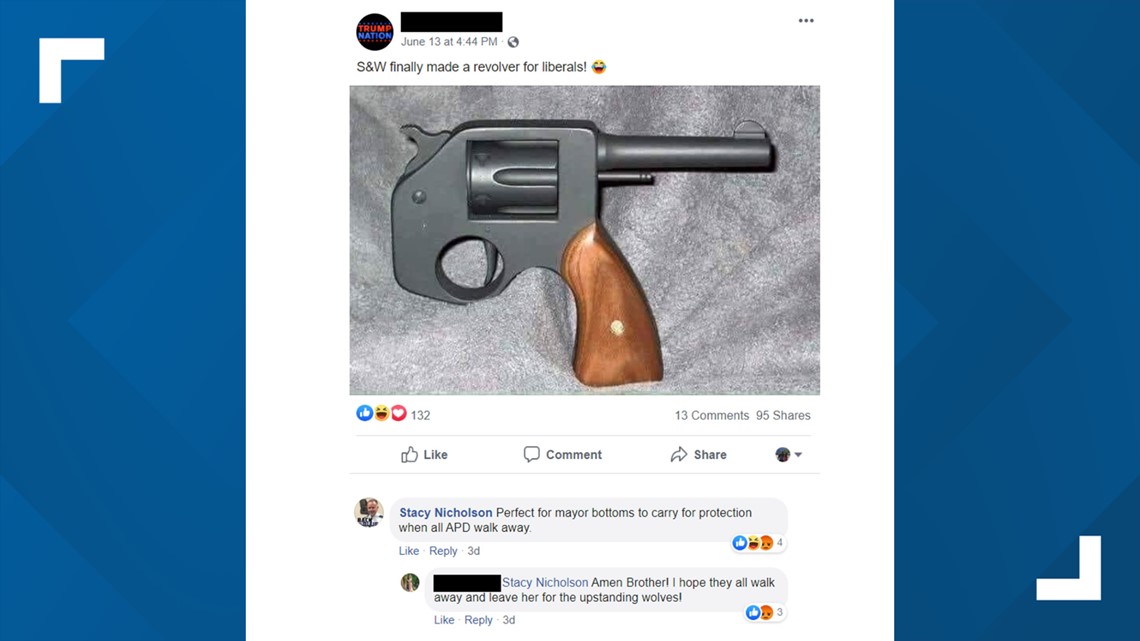Click the reply commenter's small avatar
The height and width of the screenshot is (641, 1140).
pos(410,582)
